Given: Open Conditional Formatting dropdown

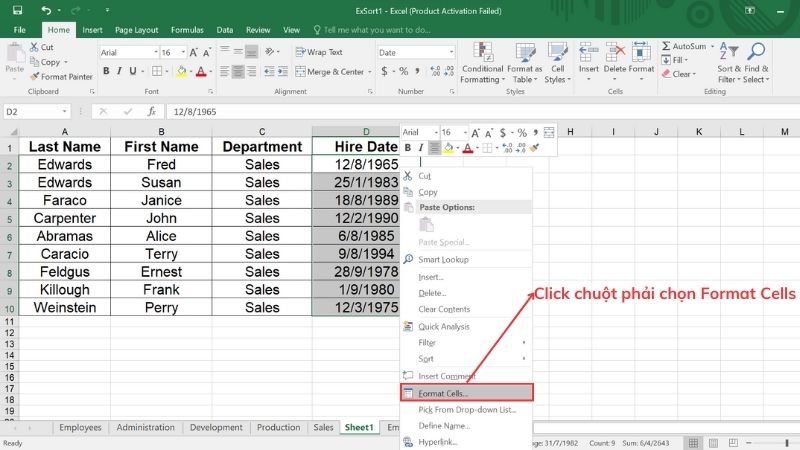Looking at the screenshot, I should (482, 63).
